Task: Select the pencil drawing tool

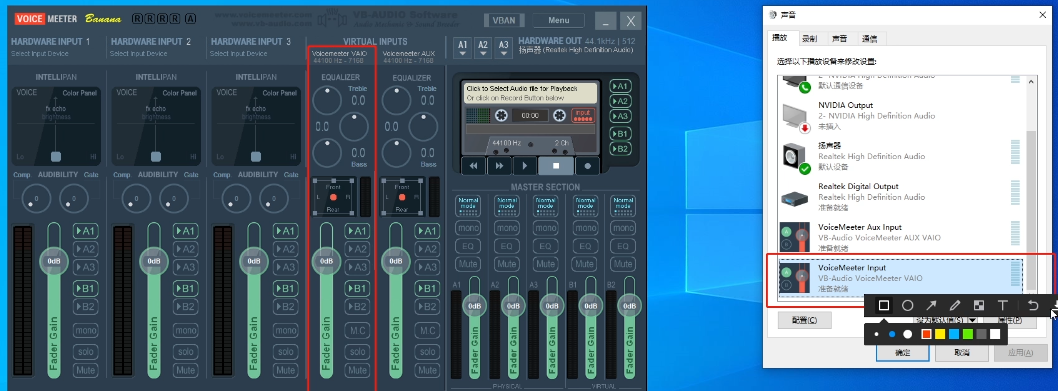Action: pyautogui.click(x=955, y=305)
